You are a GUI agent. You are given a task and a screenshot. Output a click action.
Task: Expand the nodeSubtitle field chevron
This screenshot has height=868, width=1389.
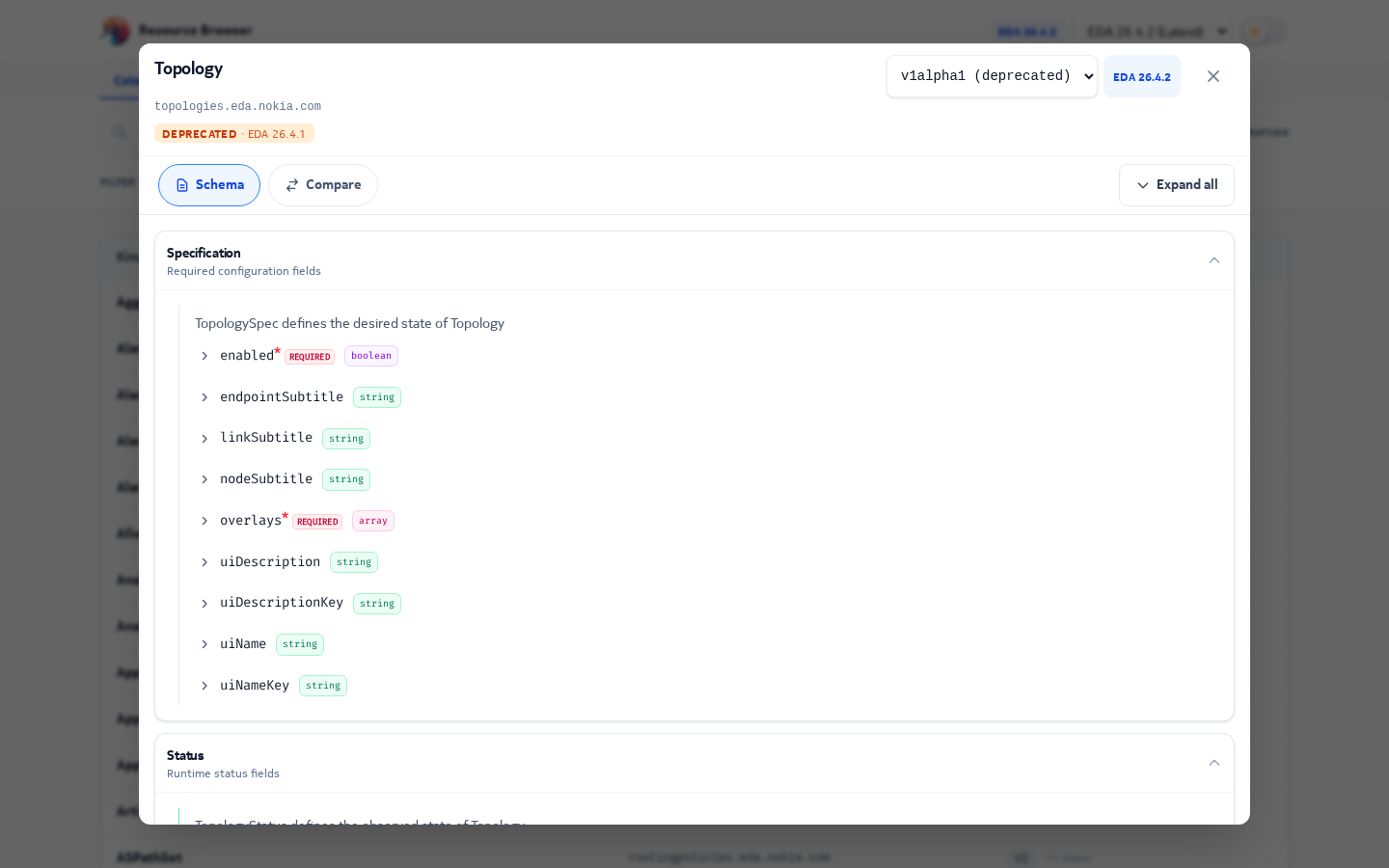(x=204, y=479)
